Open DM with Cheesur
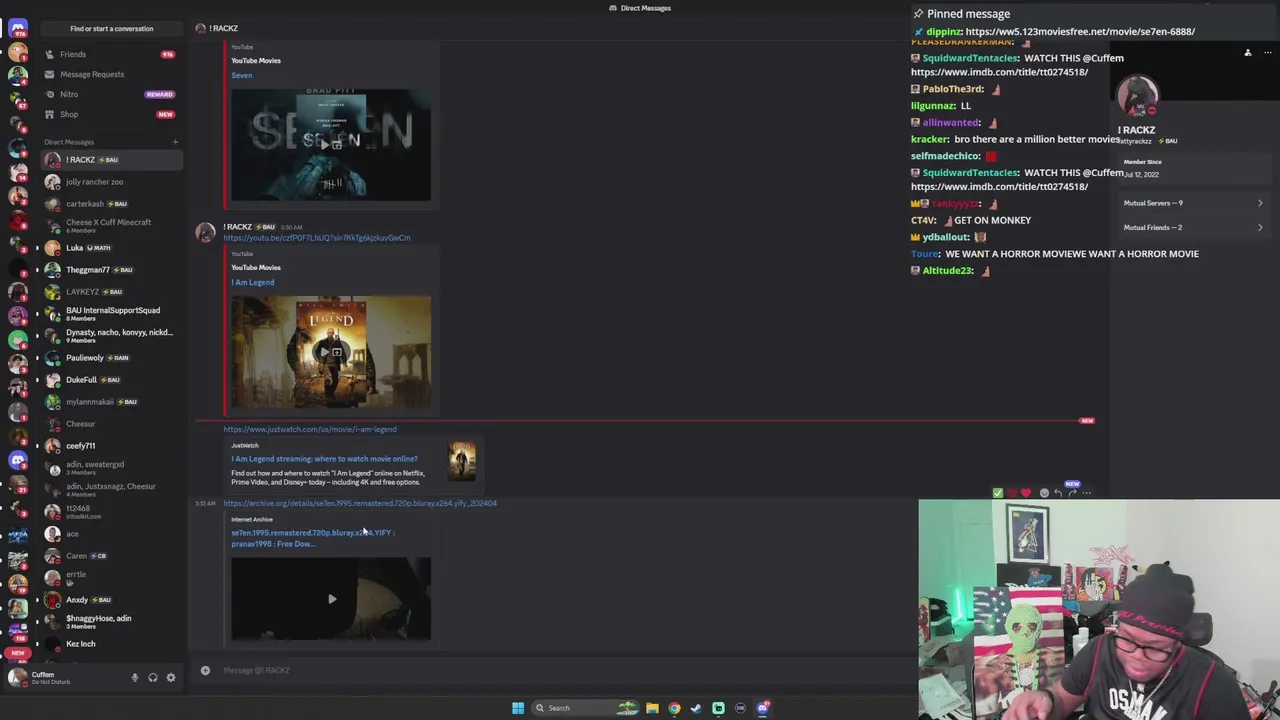Screen dimensions: 1280x720 pos(111,424)
